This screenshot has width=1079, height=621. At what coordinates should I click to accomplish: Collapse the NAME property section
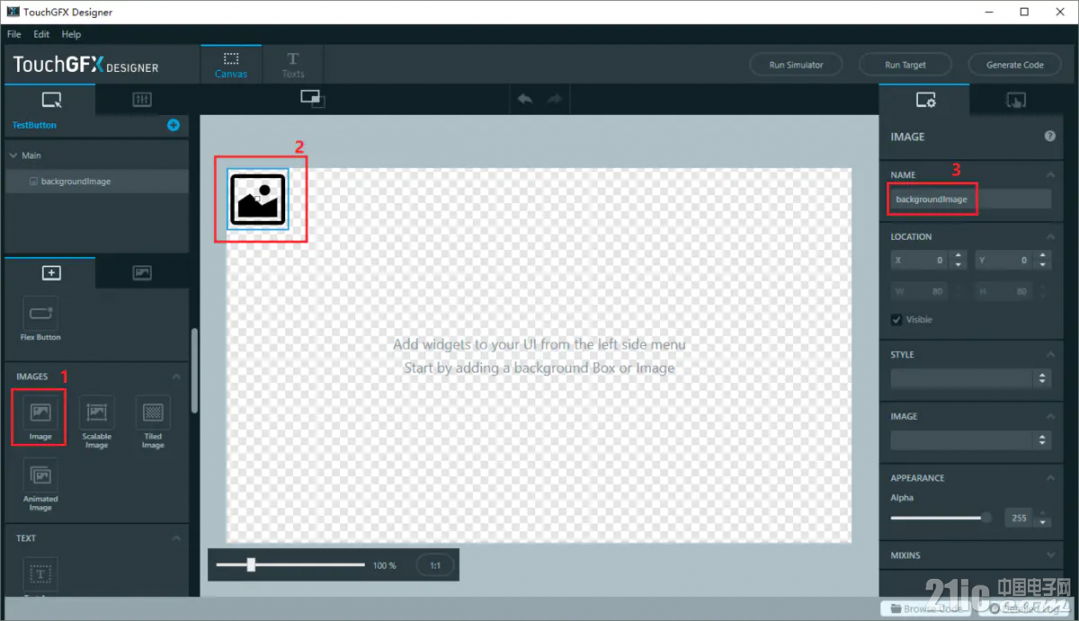pos(1050,175)
